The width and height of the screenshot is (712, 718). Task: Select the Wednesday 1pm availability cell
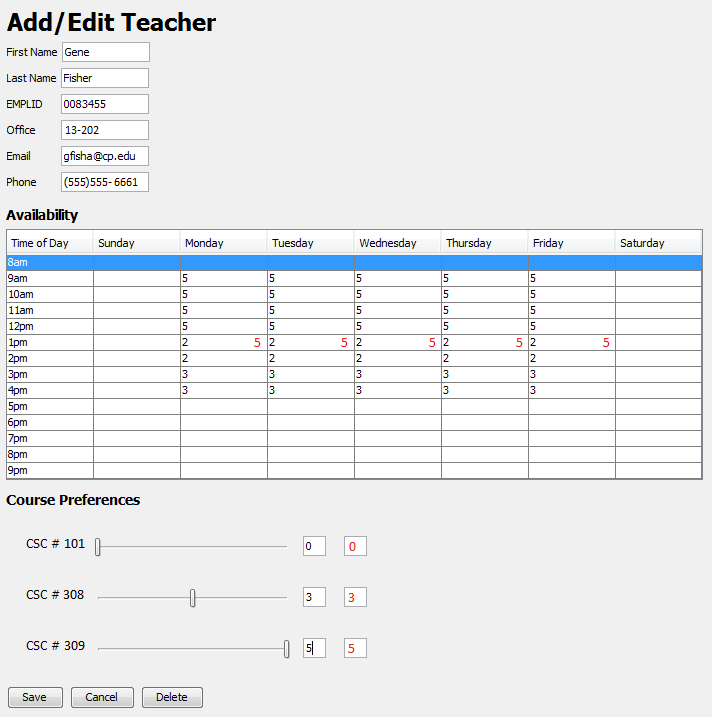tap(397, 342)
